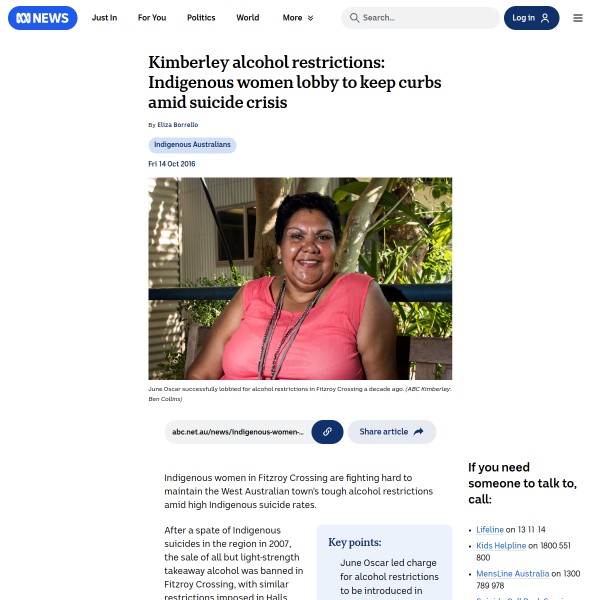This screenshot has width=600, height=600.
Task: Open the Just In section
Action: point(104,18)
